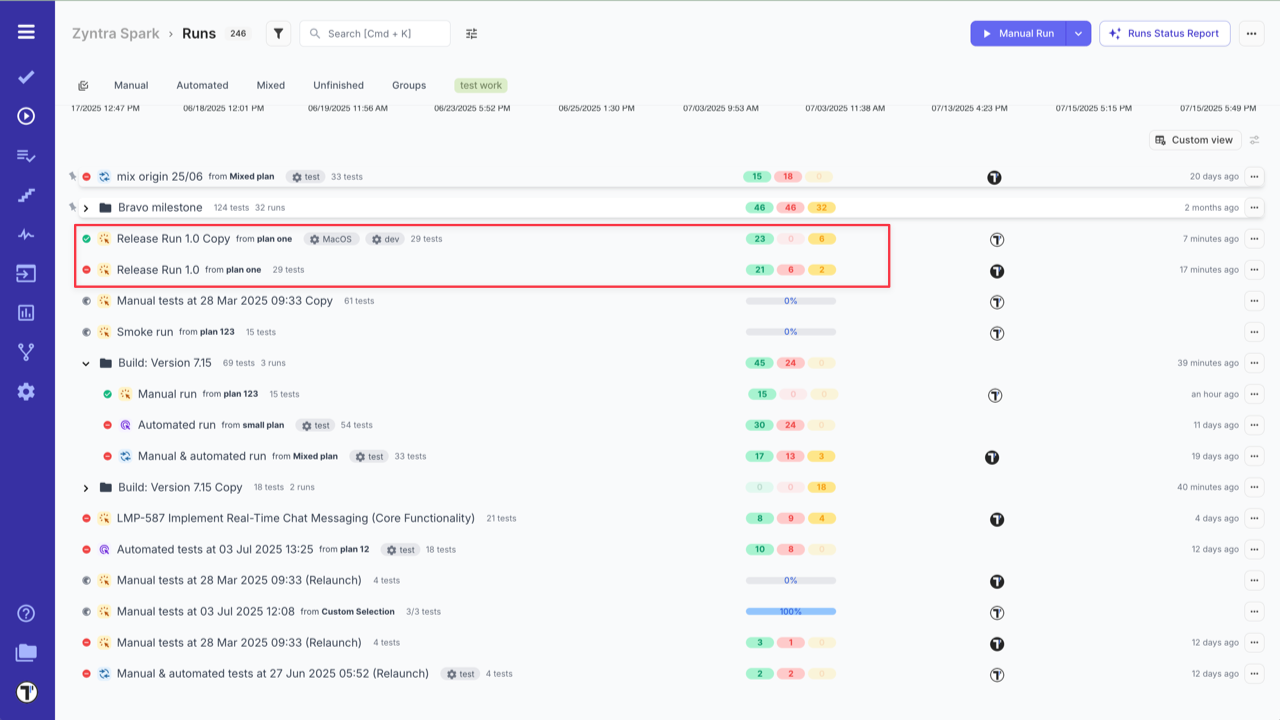Open the Custom view button
Image resolution: width=1280 pixels, height=720 pixels.
(1194, 140)
